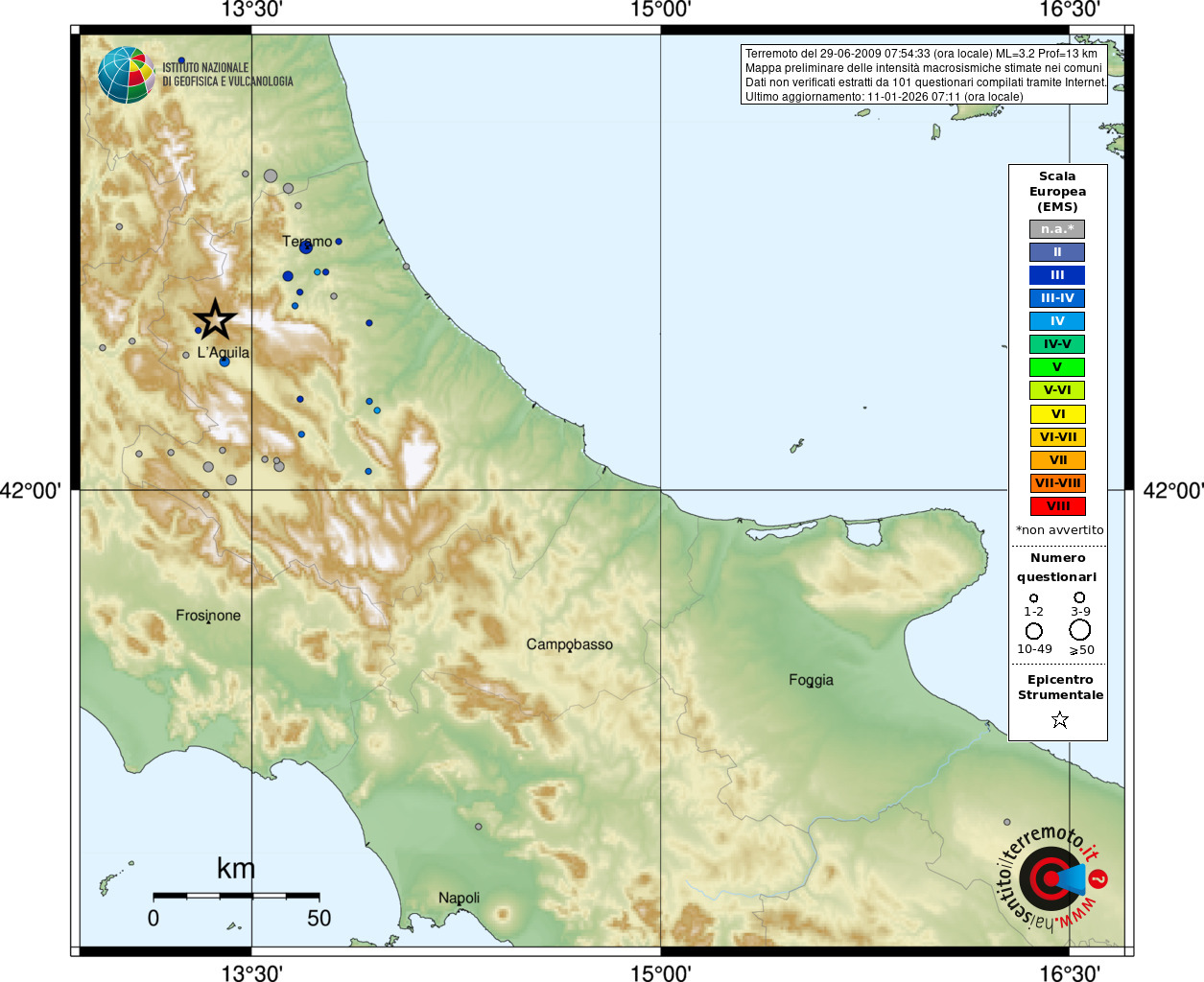Viewport: 1204px width, 982px height.
Task: Select the VI-VII intensity legend swatch
Action: pos(1057,437)
